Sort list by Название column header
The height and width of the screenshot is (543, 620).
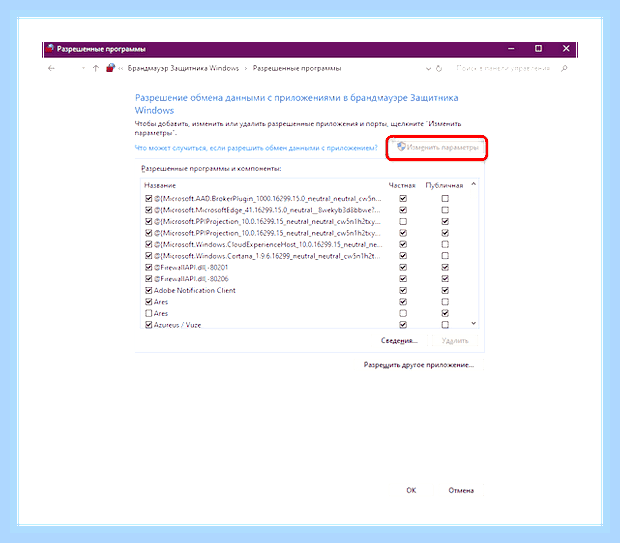coord(160,185)
